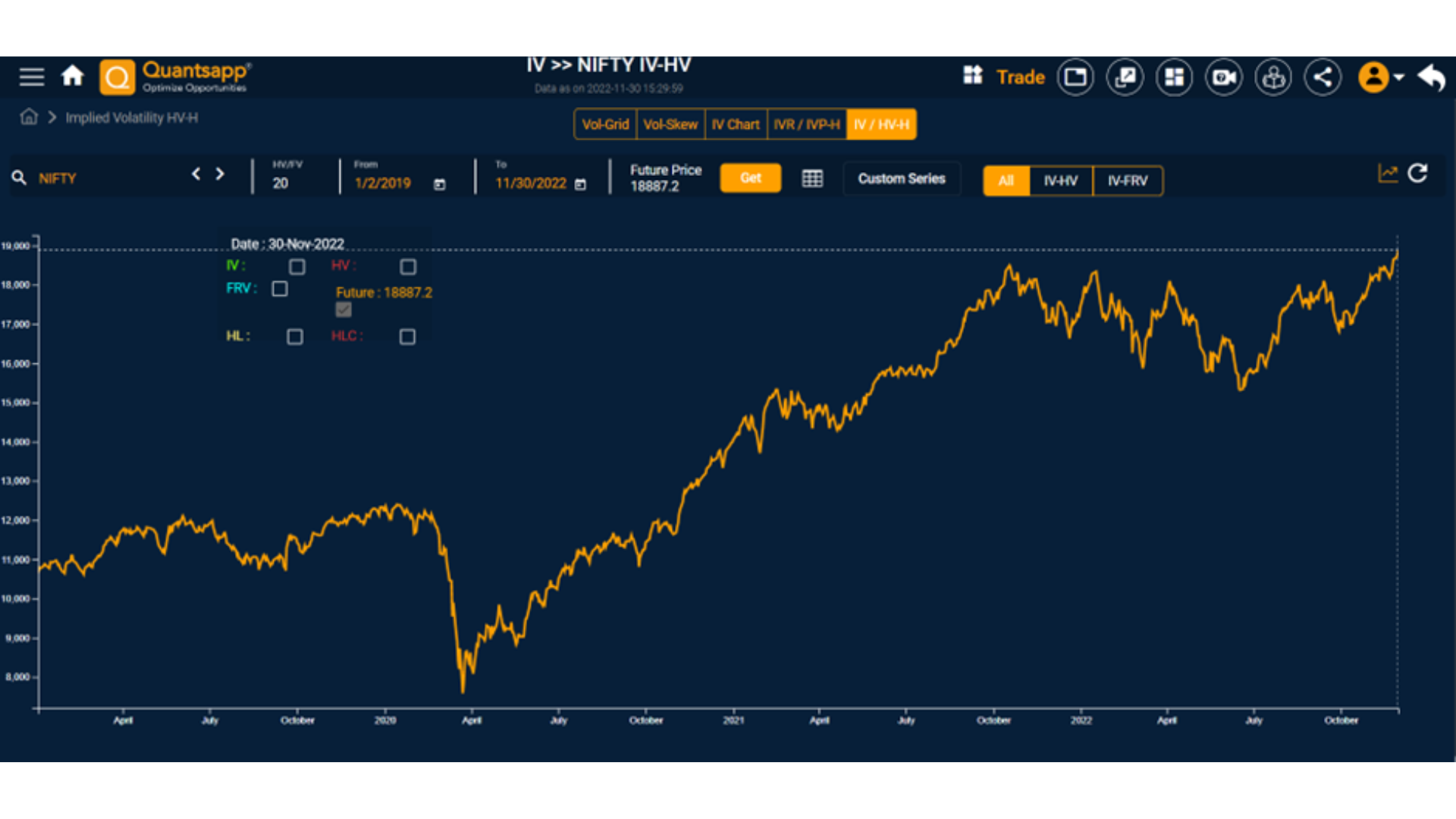Open the share icon
The image size is (1456, 819).
pos(1323,77)
